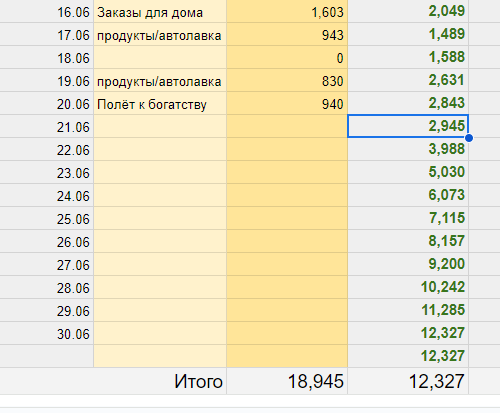Select the date cell 27.06

tap(46, 264)
